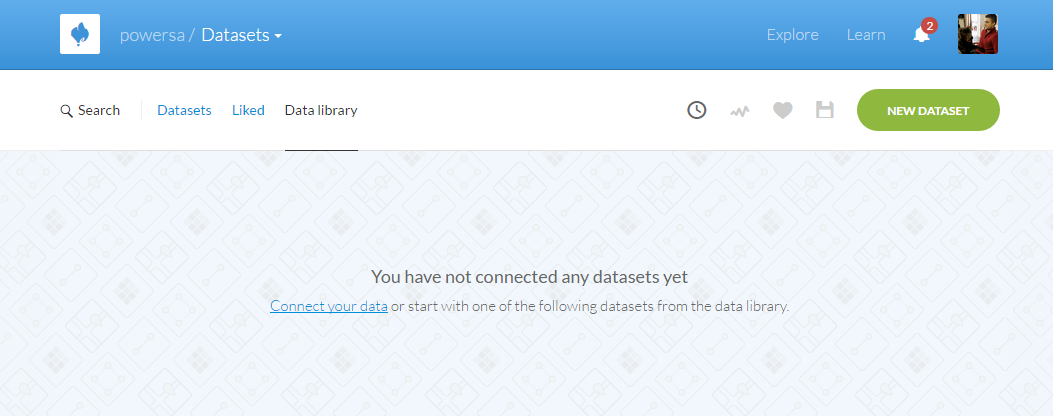Open the Datasets header dropdown
This screenshot has height=416, width=1053.
[241, 35]
